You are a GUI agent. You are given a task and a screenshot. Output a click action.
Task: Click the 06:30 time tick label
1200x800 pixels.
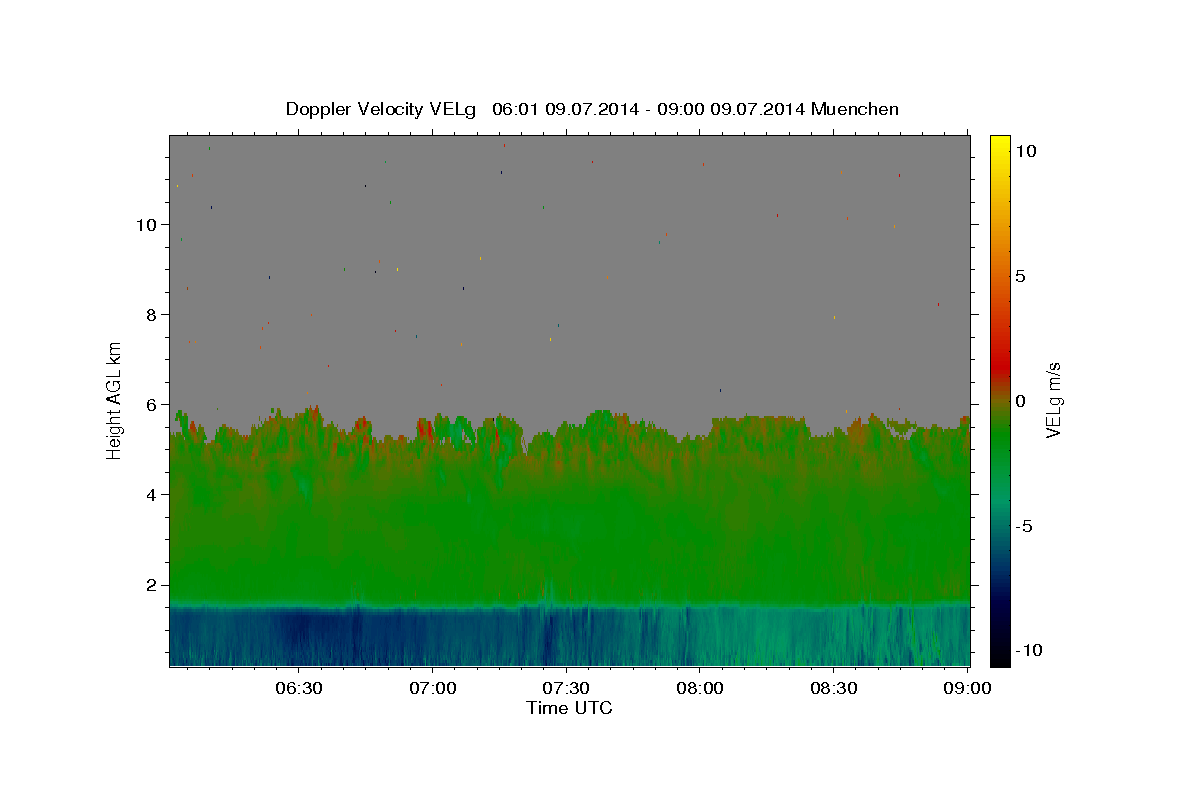[299, 688]
